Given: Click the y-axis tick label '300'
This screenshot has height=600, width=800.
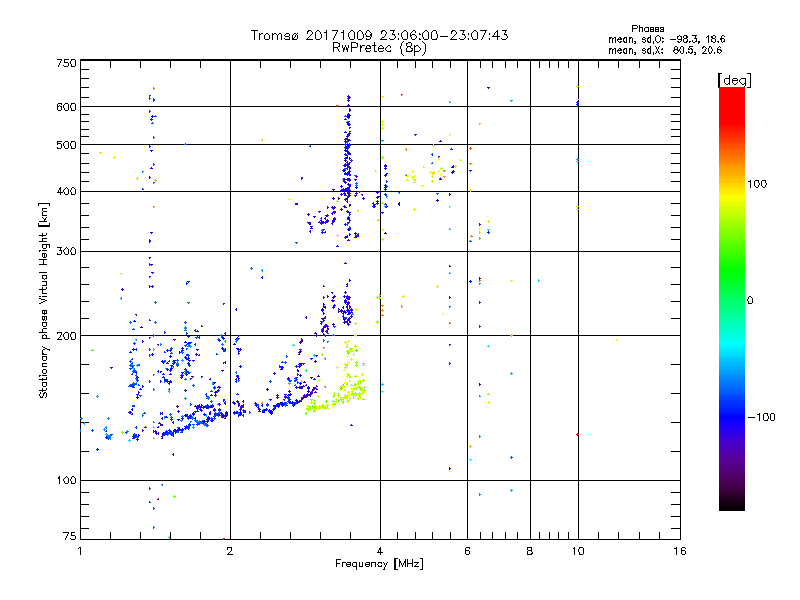Looking at the screenshot, I should click(66, 252).
